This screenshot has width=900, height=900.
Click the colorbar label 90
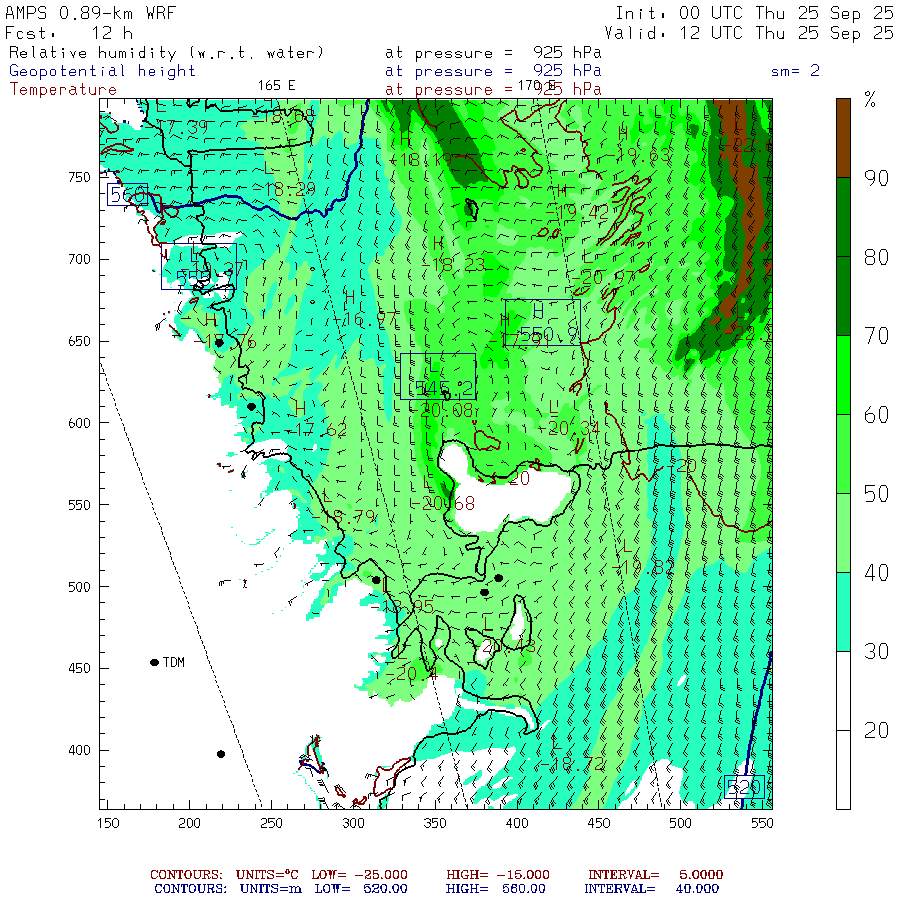pyautogui.click(x=876, y=178)
